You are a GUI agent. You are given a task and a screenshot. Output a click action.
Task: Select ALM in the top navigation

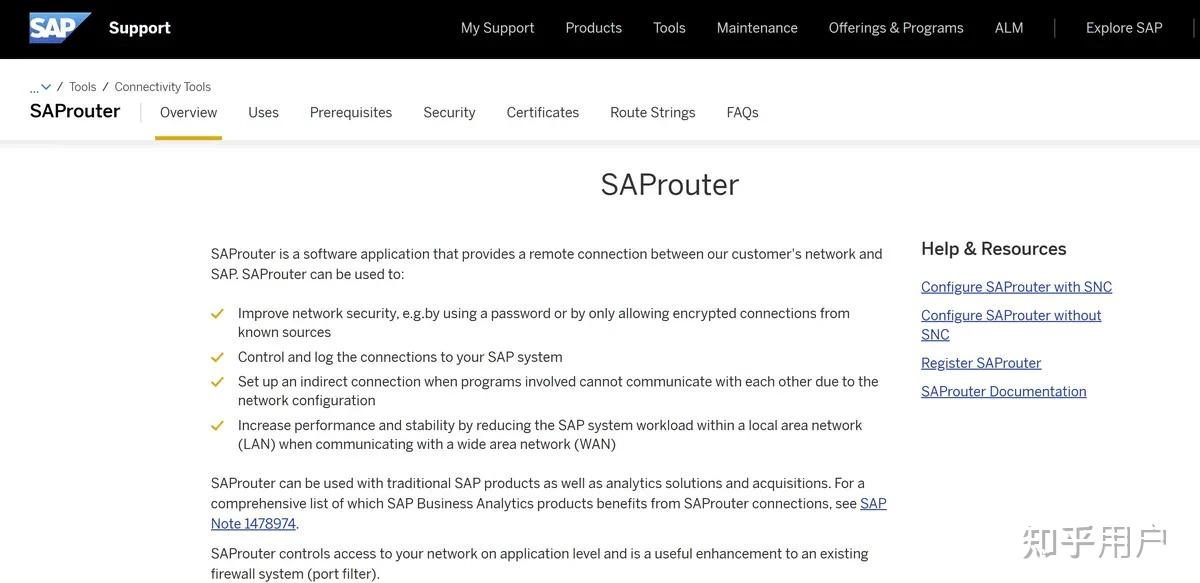pyautogui.click(x=1008, y=27)
